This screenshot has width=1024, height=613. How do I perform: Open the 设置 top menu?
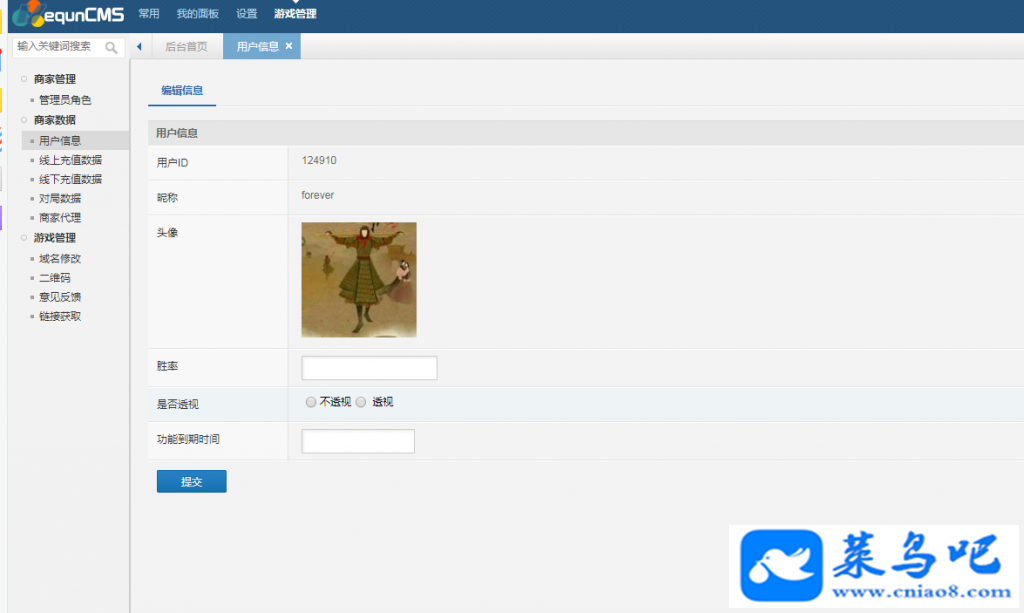point(246,14)
